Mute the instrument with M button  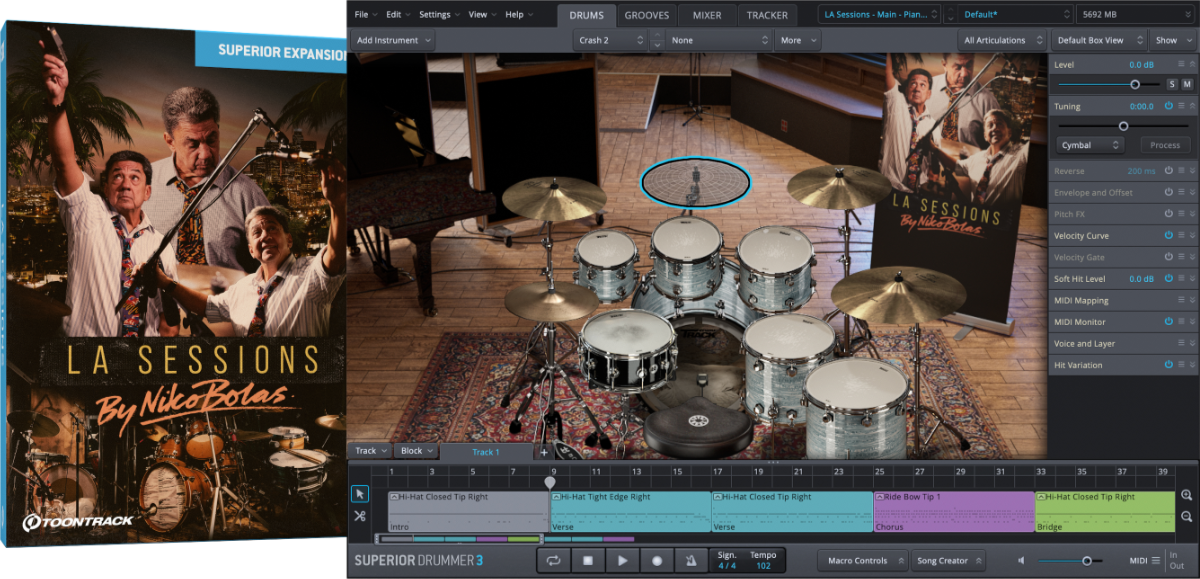pyautogui.click(x=1187, y=84)
